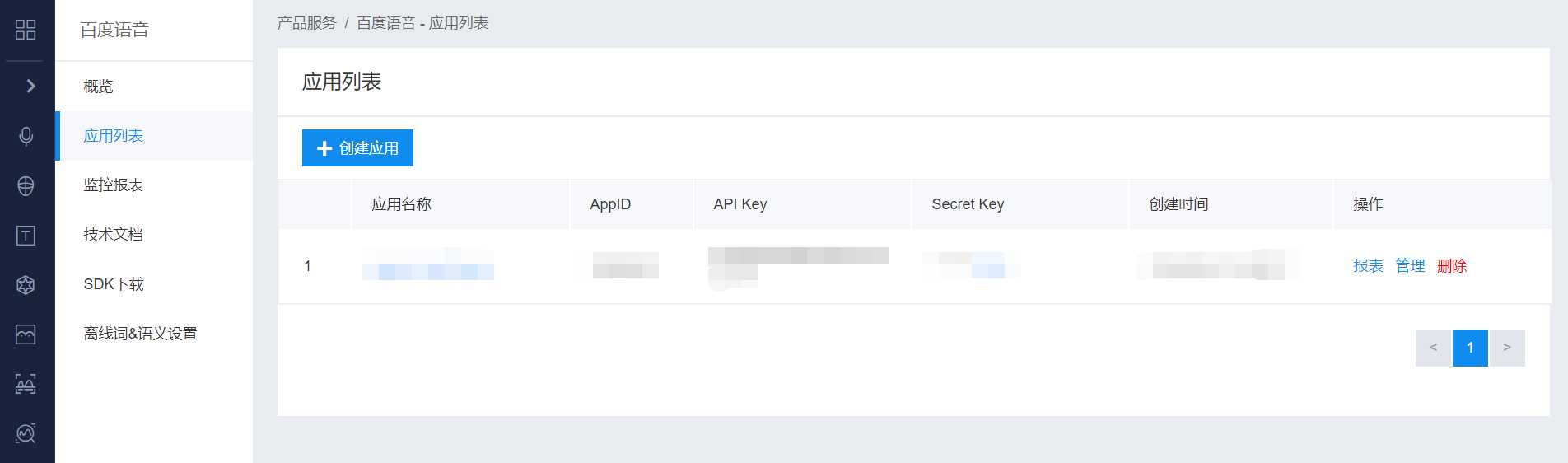Screen dimensions: 1568x463
Task: Click the 创建应用 button
Action: 357,148
